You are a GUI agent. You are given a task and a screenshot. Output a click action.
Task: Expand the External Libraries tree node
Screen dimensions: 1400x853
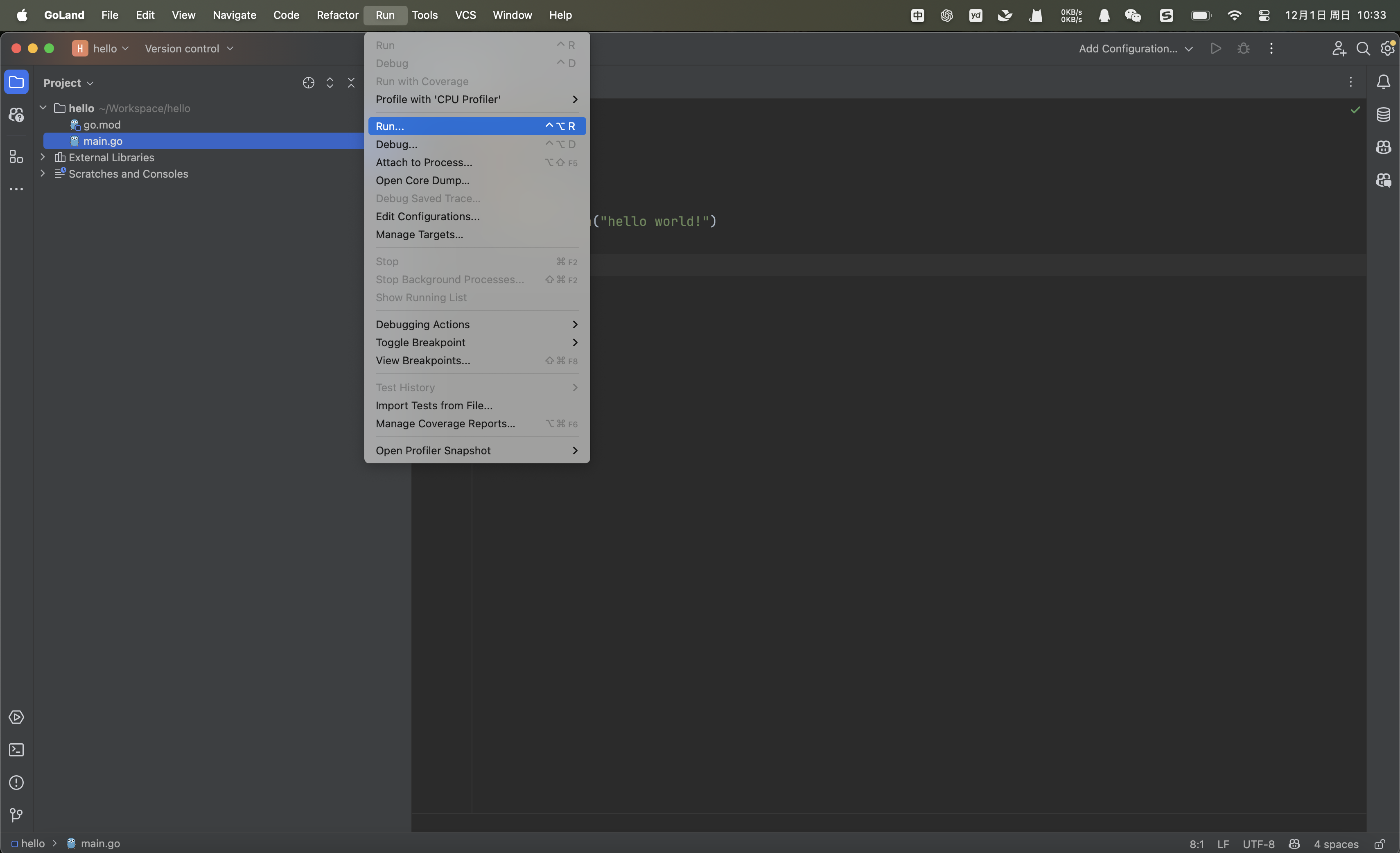43,158
